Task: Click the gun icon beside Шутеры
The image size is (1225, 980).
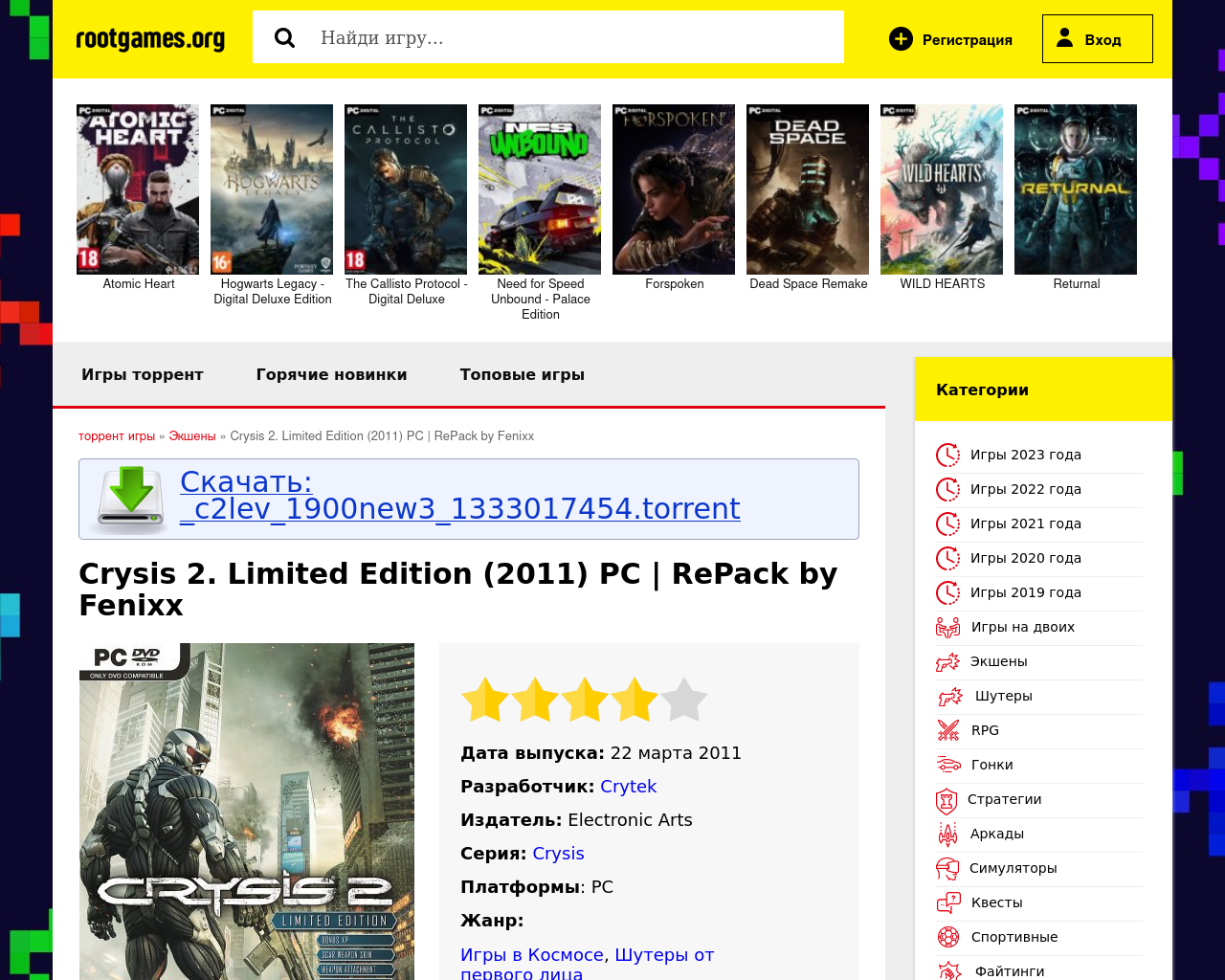Action: click(950, 696)
